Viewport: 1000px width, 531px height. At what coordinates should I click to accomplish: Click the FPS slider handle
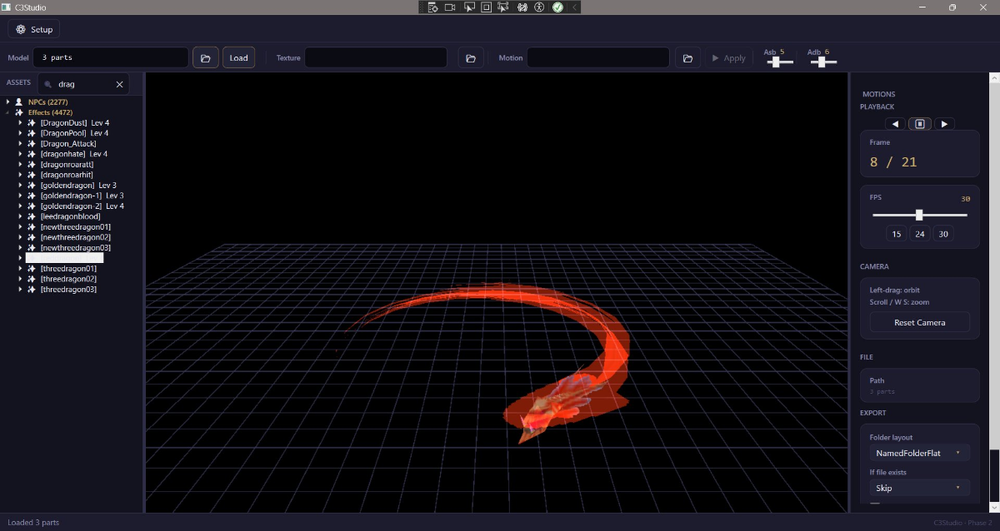(x=919, y=215)
